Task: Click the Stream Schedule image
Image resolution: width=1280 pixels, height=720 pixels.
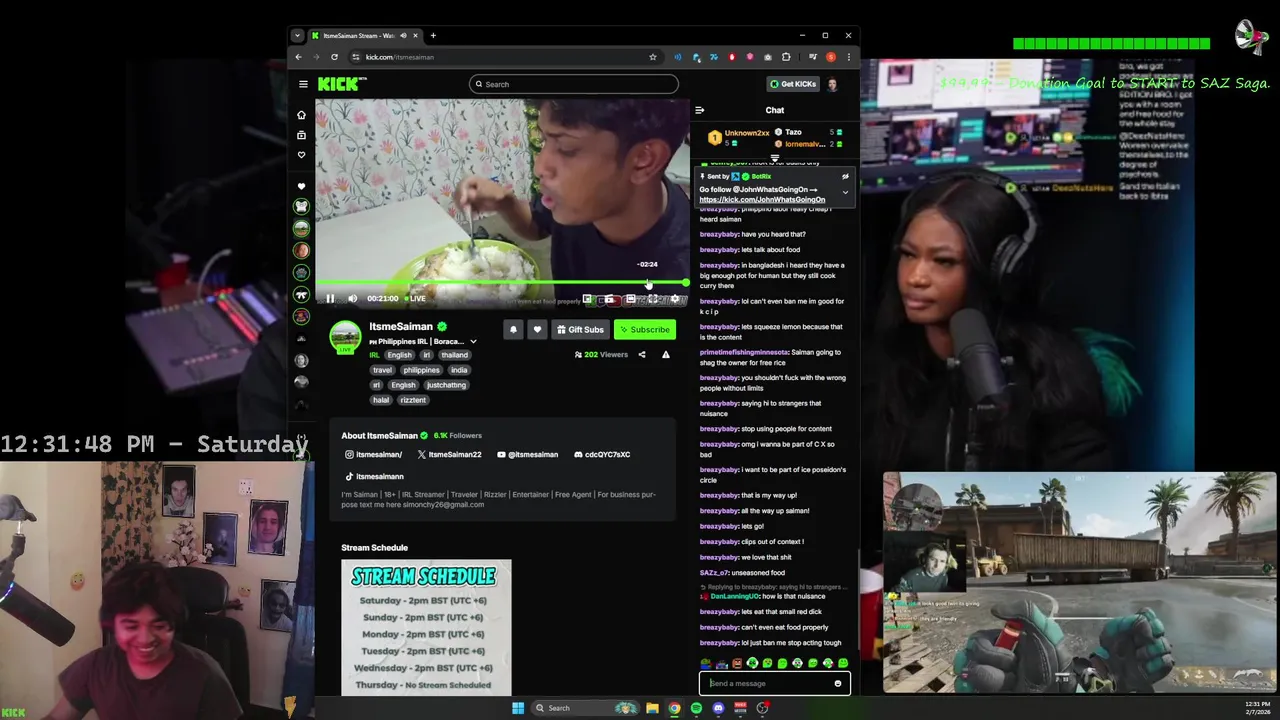Action: 426,627
